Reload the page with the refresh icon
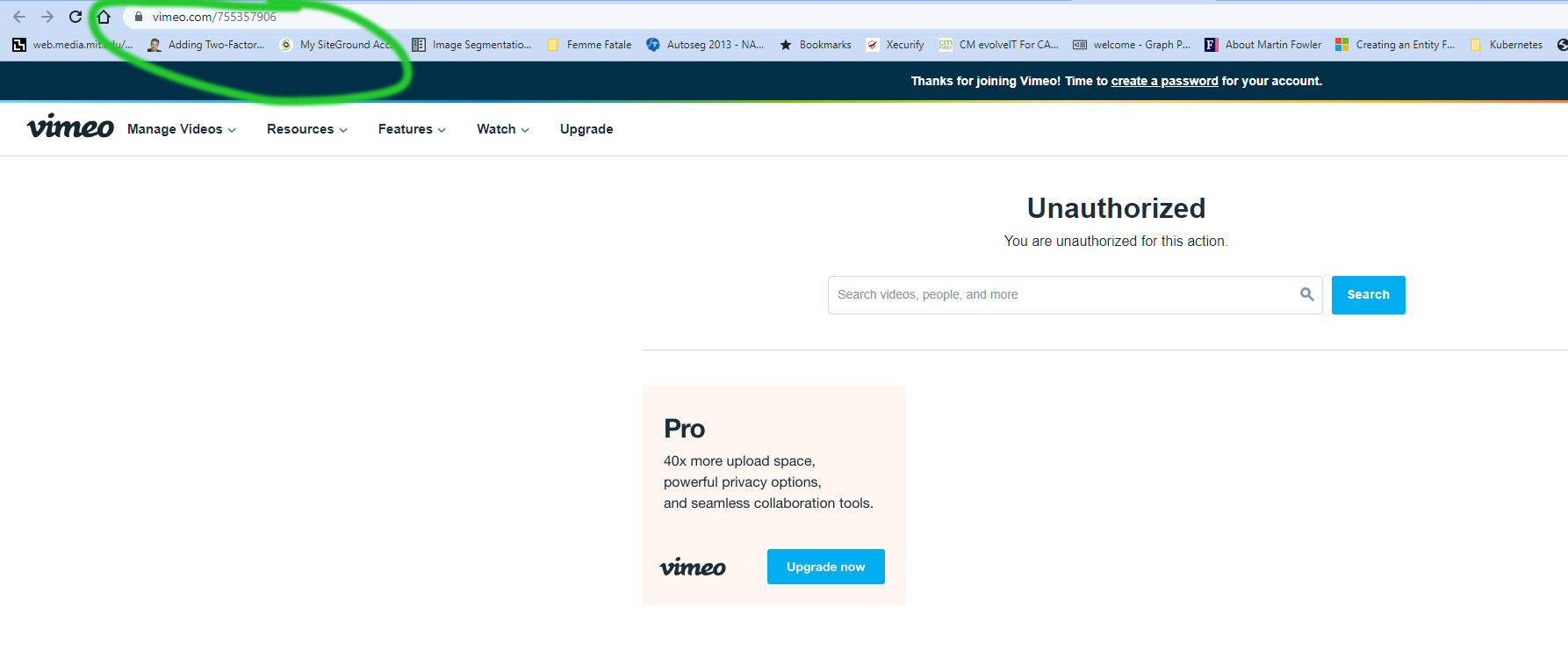1568x651 pixels. click(x=76, y=17)
